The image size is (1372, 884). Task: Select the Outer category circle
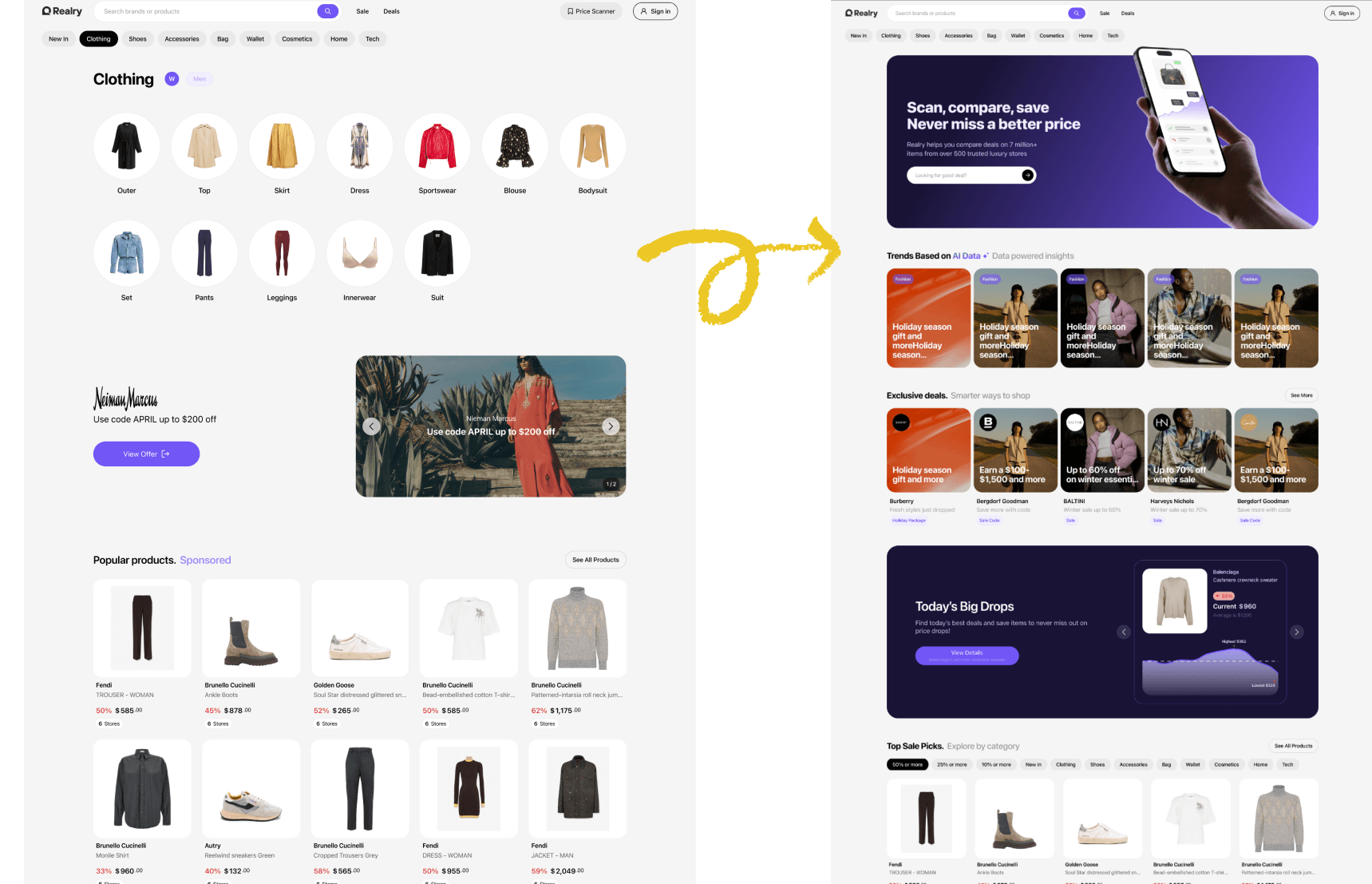(126, 145)
